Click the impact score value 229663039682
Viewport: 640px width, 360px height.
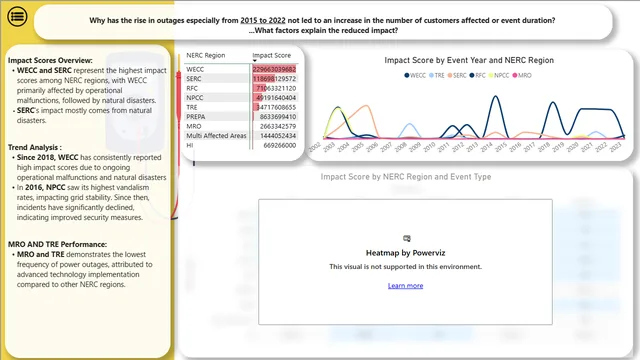coord(274,69)
